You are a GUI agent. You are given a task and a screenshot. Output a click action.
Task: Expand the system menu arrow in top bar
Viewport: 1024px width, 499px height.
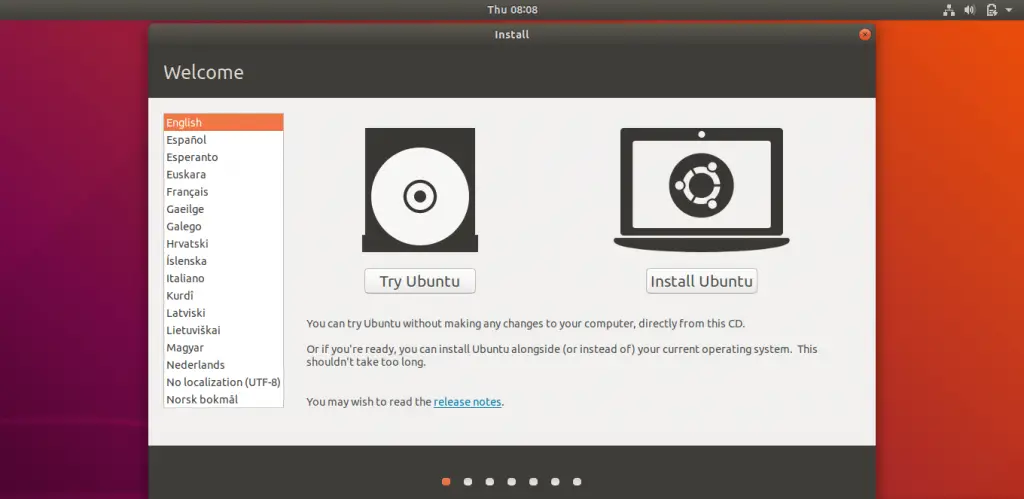[x=1009, y=10]
